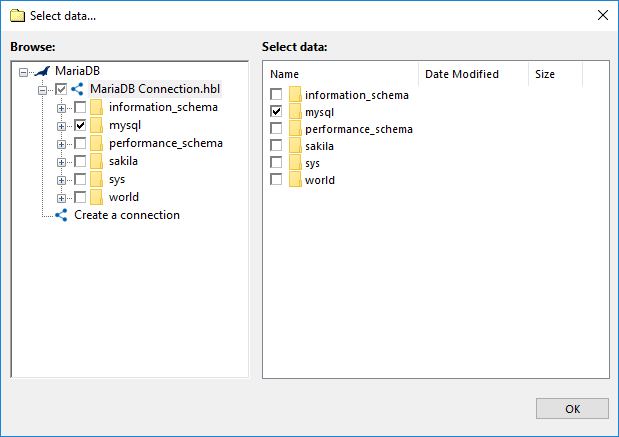Select MariaDB root label in tree
The image size is (619, 437).
pos(77,71)
